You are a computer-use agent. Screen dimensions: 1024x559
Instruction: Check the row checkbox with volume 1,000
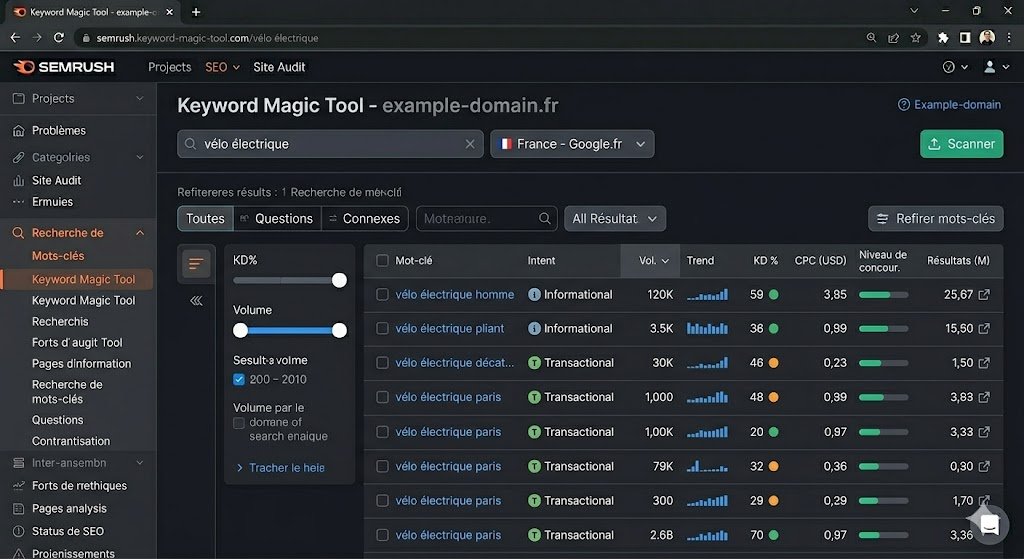click(x=383, y=397)
